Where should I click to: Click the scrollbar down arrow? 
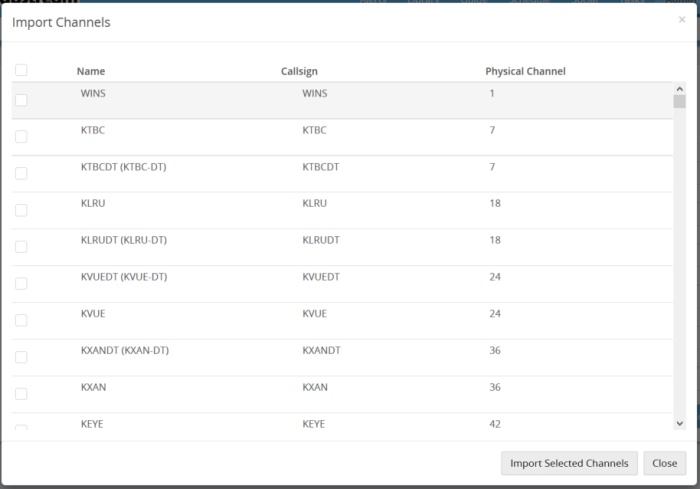679,423
